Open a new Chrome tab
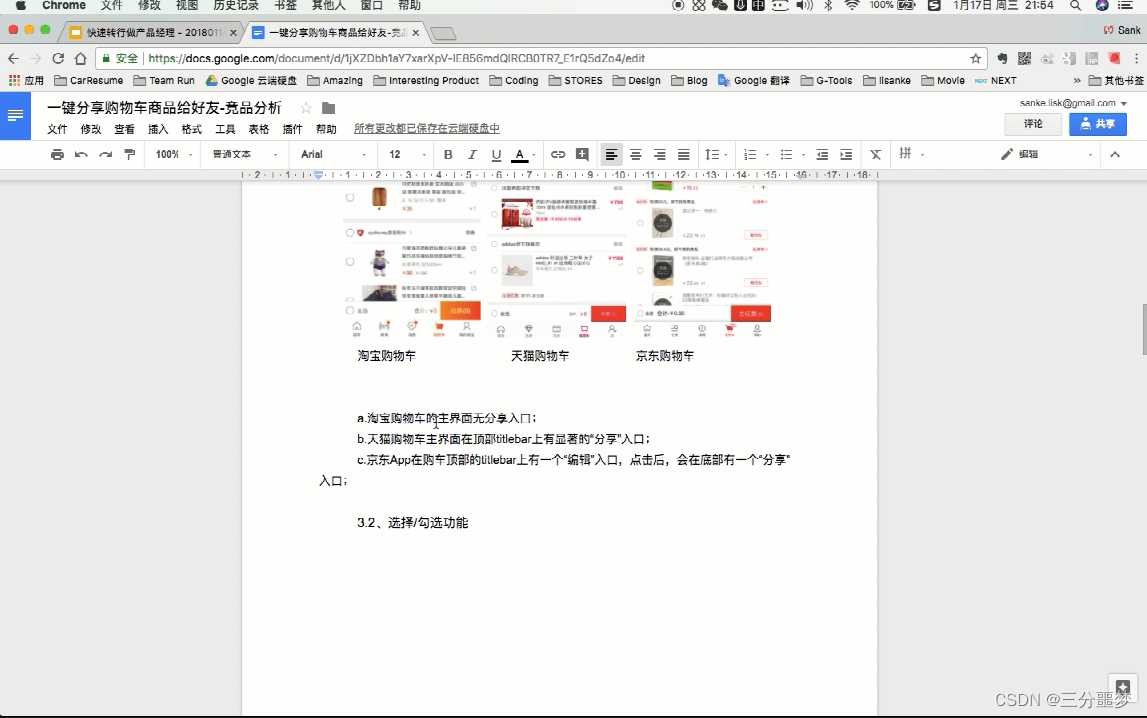The height and width of the screenshot is (718, 1147). tap(443, 33)
